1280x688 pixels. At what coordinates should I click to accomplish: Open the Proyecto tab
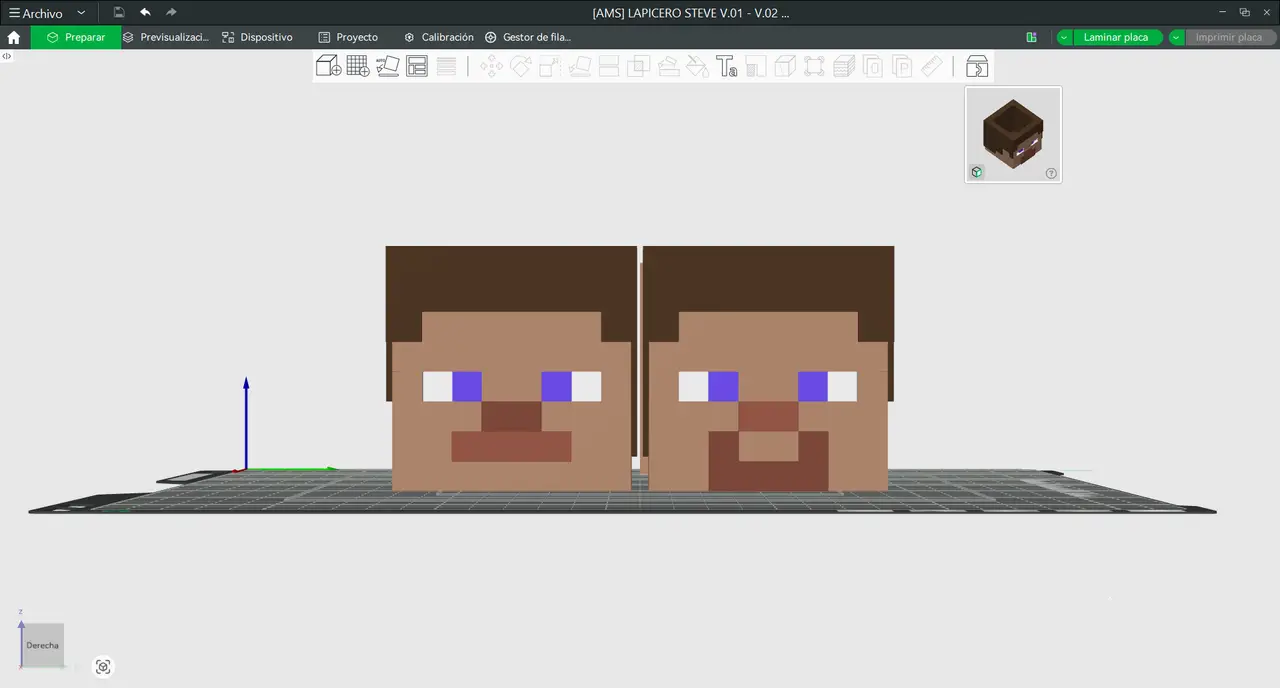click(x=348, y=37)
